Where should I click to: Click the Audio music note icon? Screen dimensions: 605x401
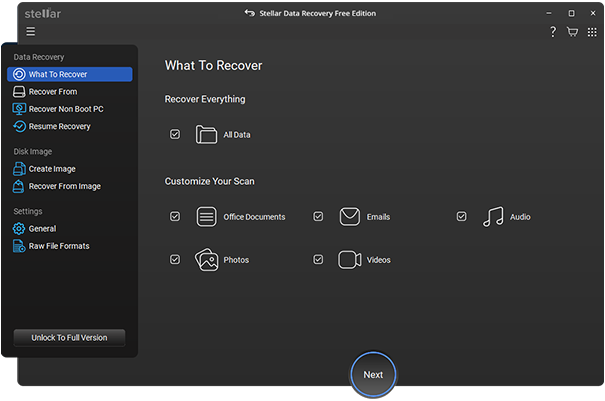493,217
